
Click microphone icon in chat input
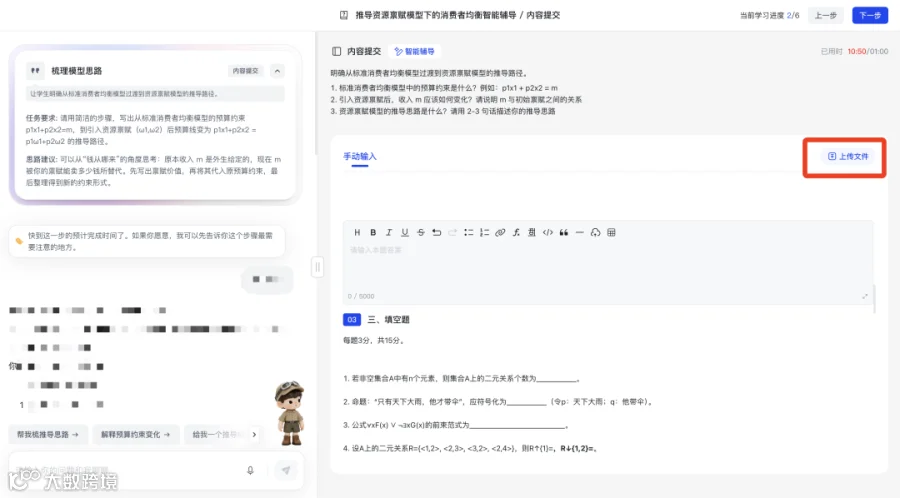250,470
